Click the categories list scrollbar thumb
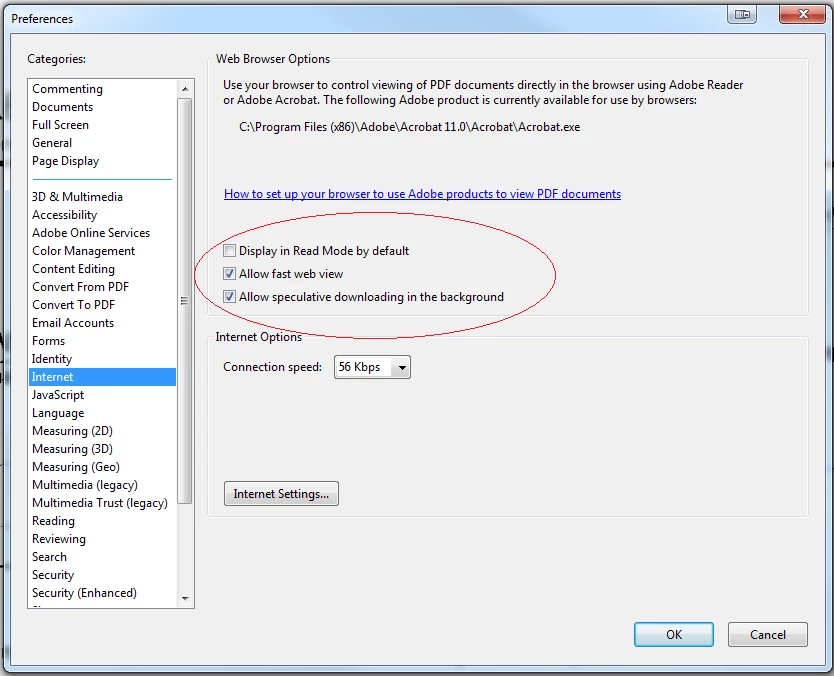The height and width of the screenshot is (676, 834). point(185,301)
